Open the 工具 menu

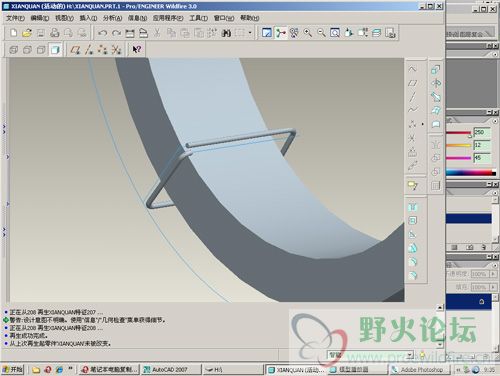(x=199, y=18)
